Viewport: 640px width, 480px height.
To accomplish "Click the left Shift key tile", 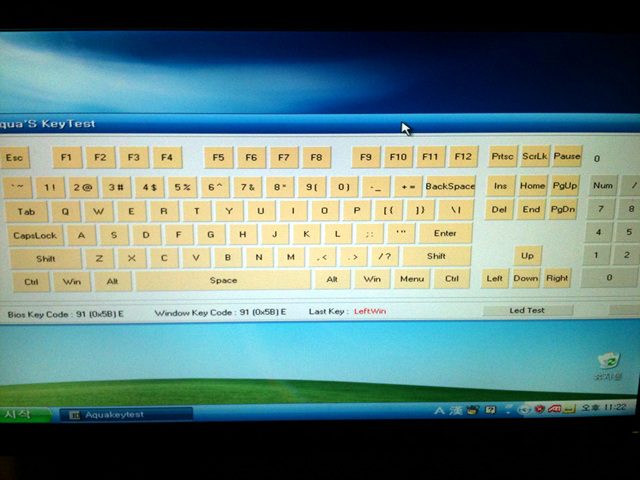I will 45,259.
